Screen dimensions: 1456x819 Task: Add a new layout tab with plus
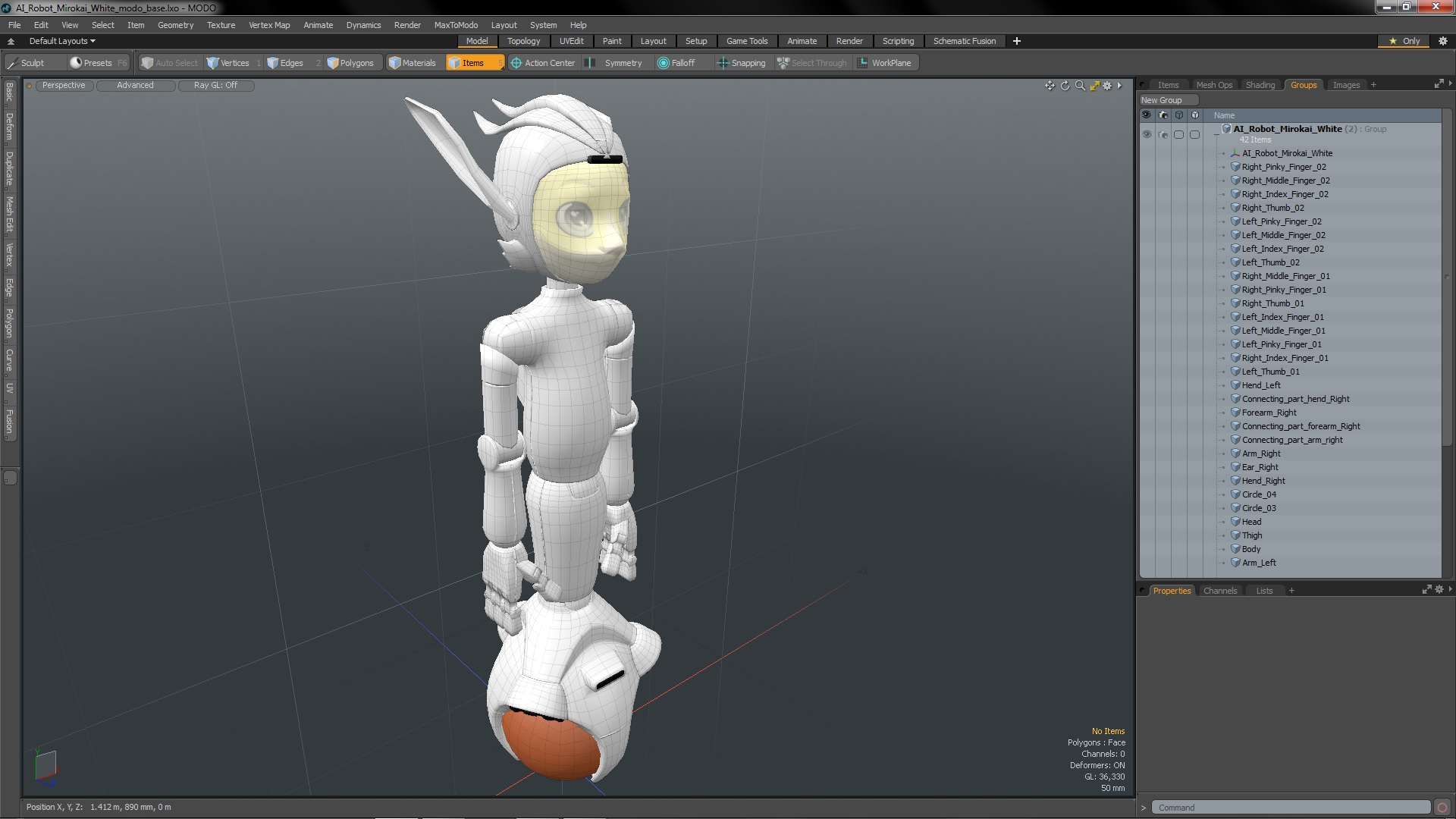1017,41
